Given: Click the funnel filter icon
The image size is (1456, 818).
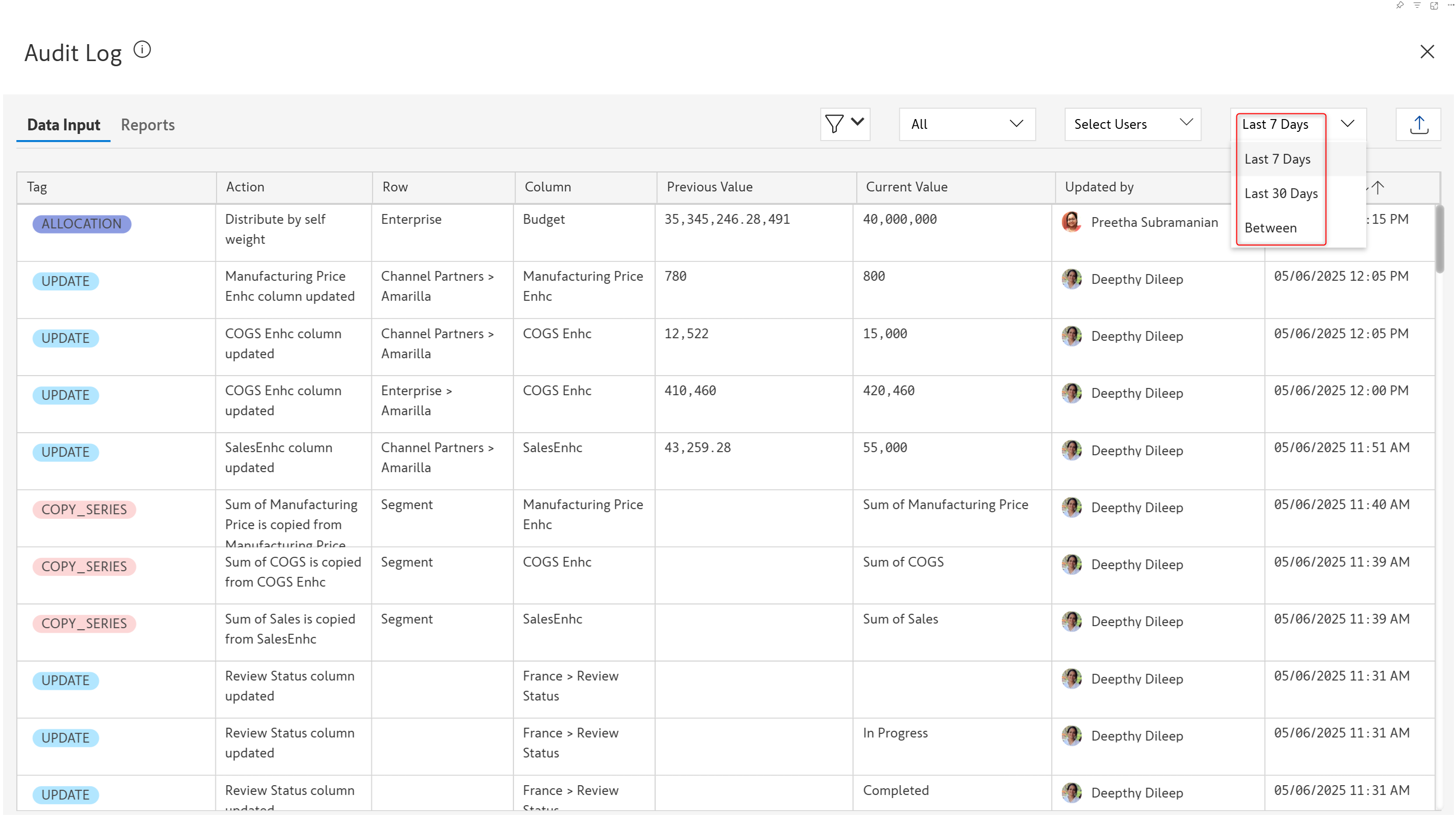Looking at the screenshot, I should click(x=834, y=124).
